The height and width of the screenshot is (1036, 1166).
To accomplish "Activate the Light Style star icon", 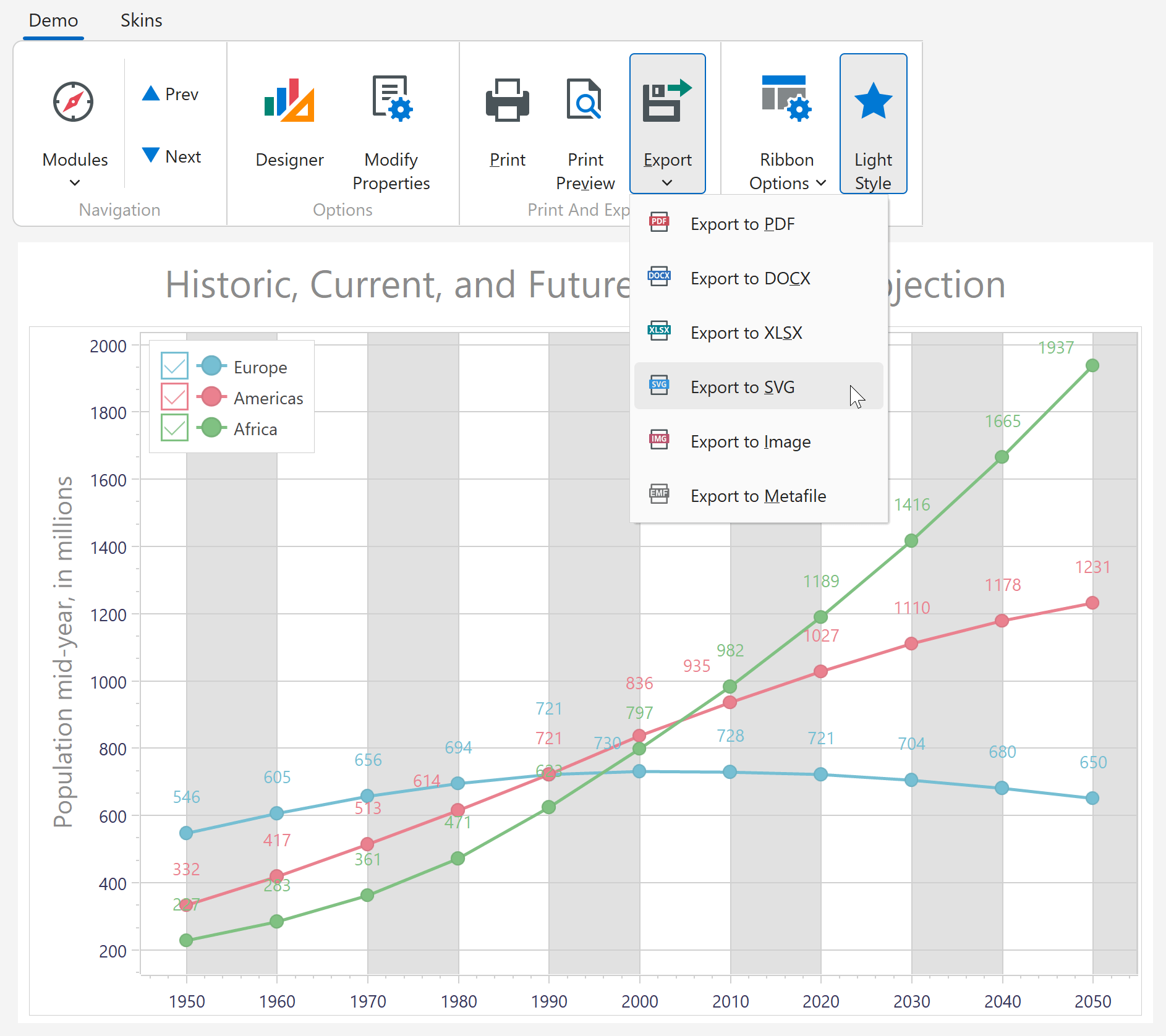I will click(873, 100).
